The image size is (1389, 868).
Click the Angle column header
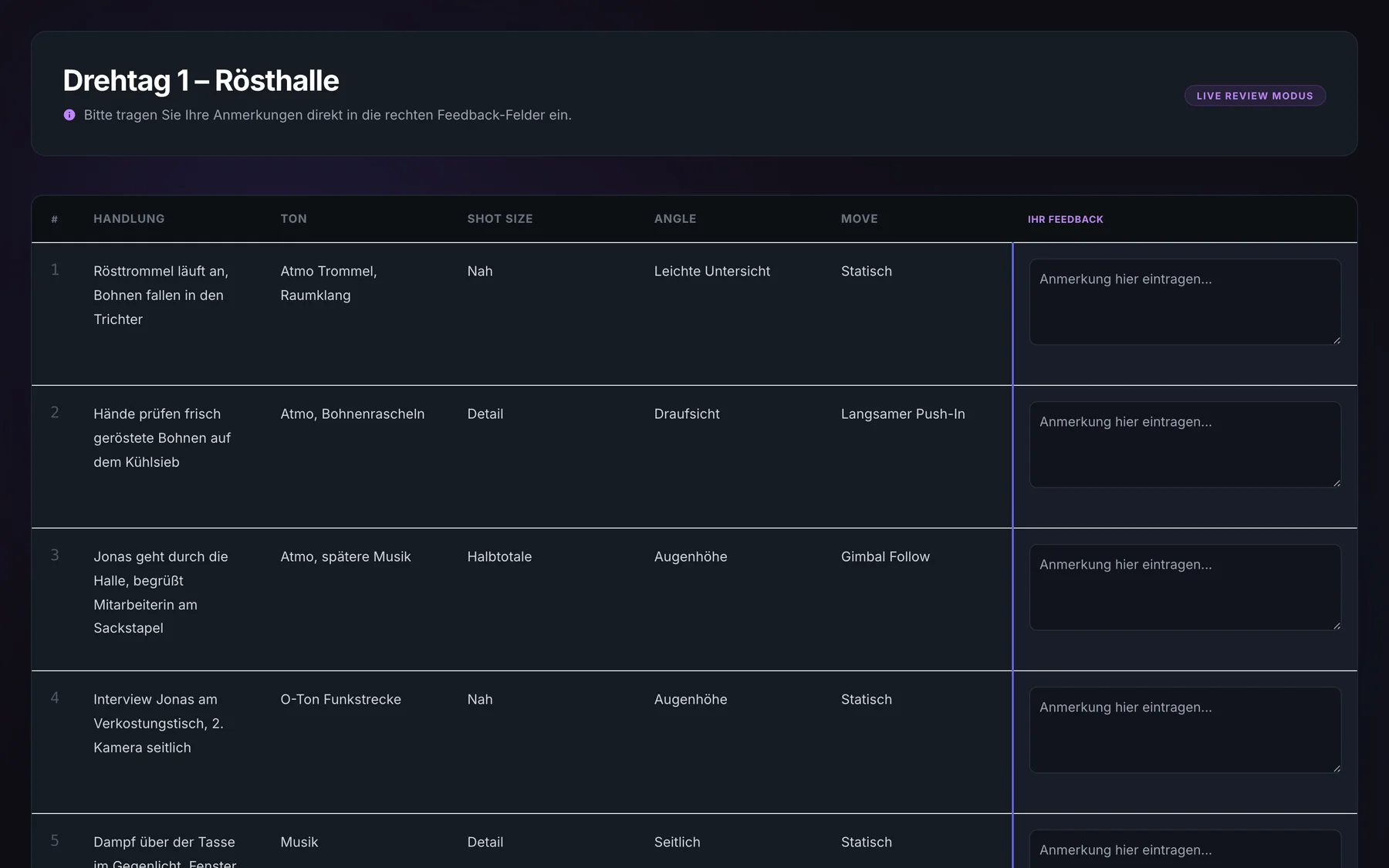(x=675, y=219)
